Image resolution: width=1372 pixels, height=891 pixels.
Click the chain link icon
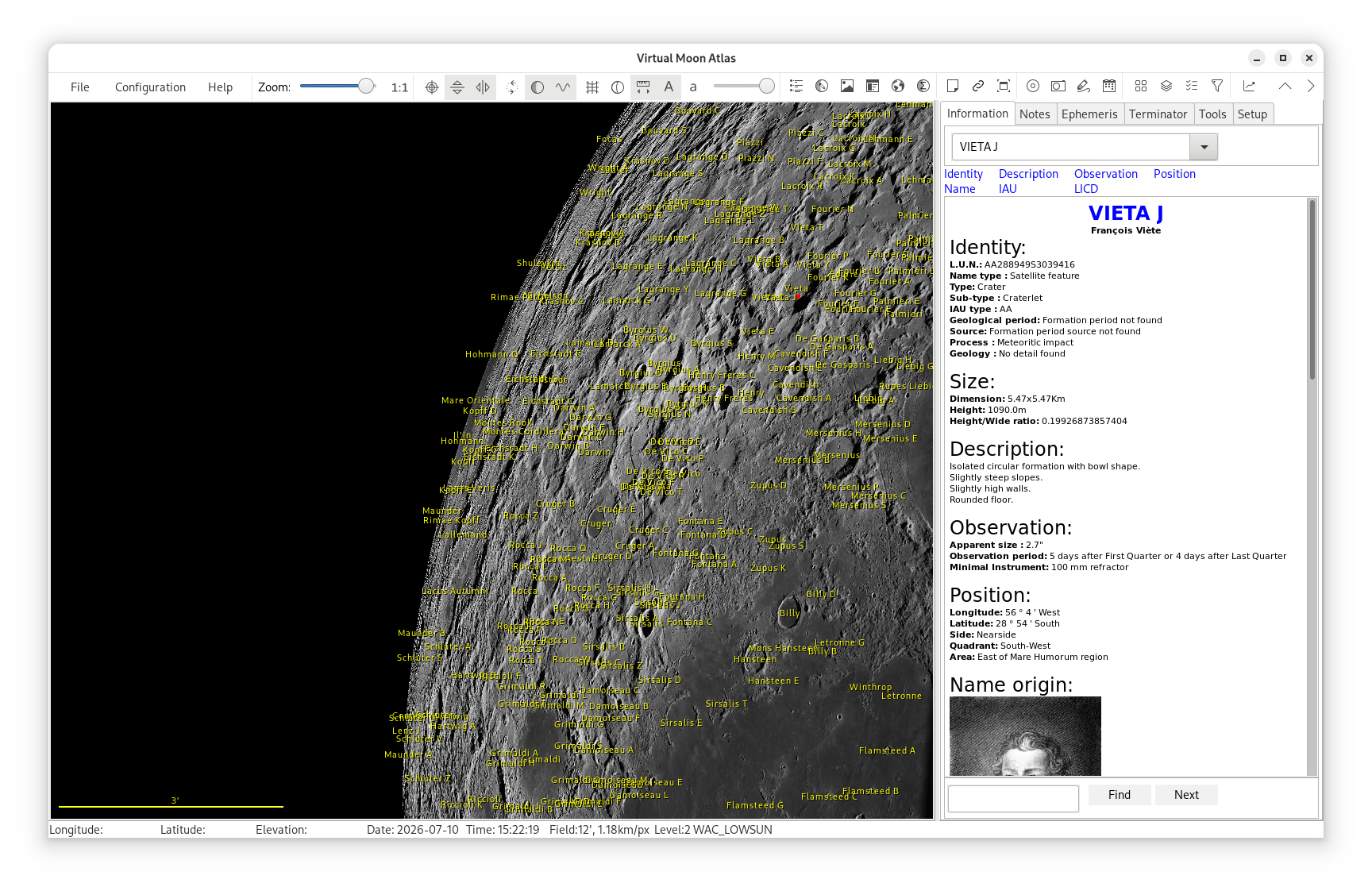(x=978, y=86)
